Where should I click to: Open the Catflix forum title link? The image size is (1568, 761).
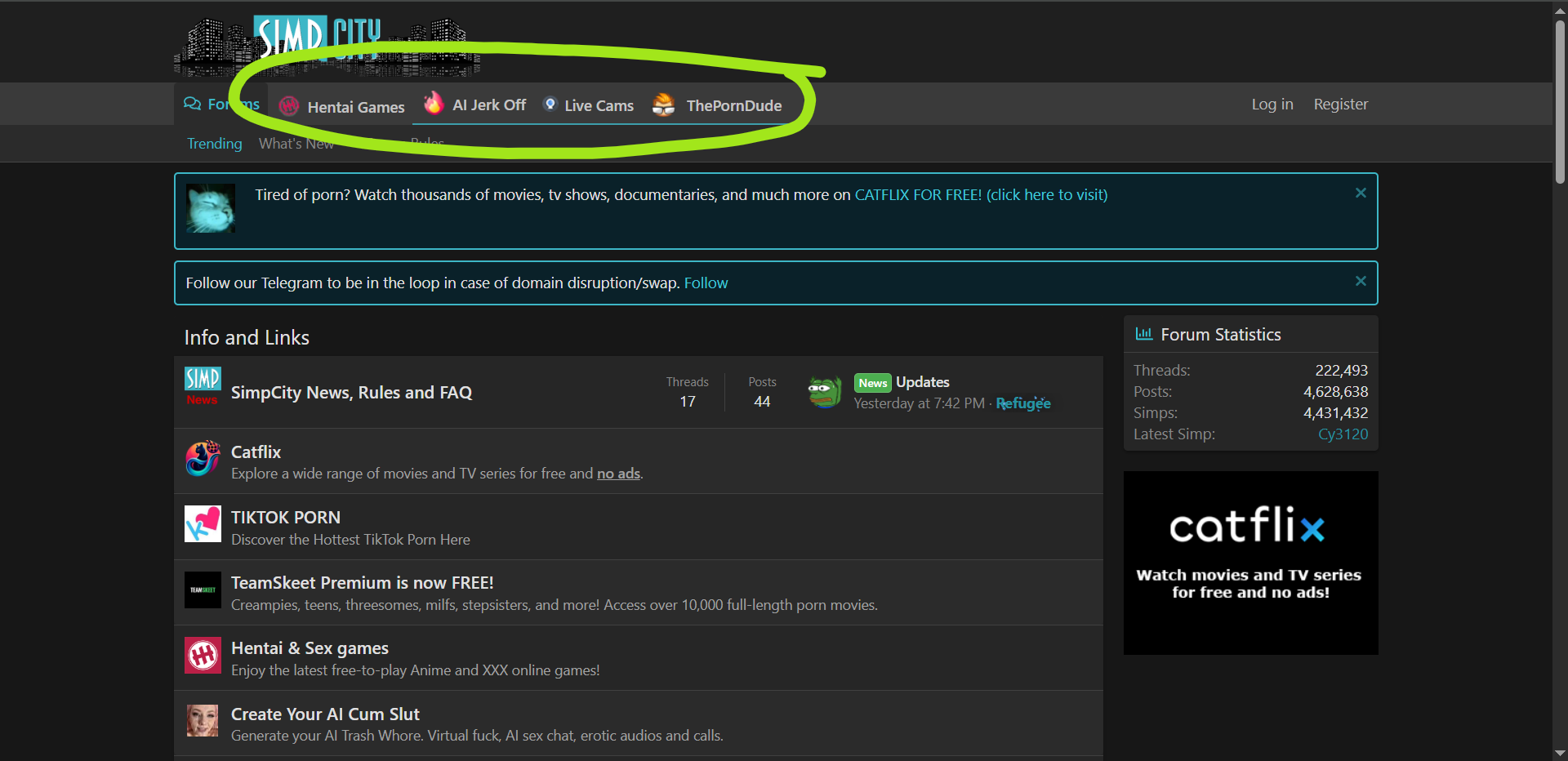click(256, 452)
